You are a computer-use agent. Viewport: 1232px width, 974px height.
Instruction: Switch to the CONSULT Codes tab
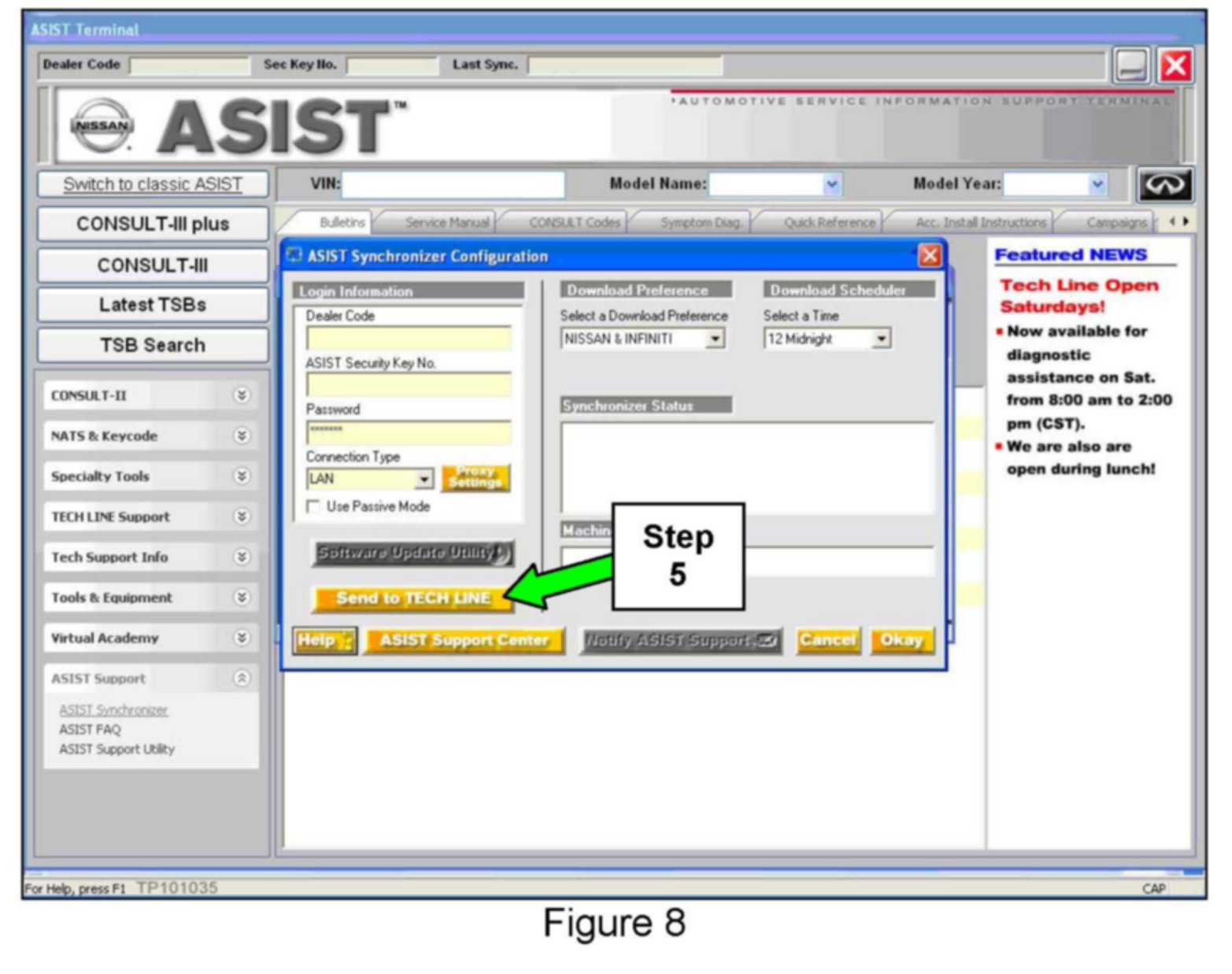tap(574, 223)
